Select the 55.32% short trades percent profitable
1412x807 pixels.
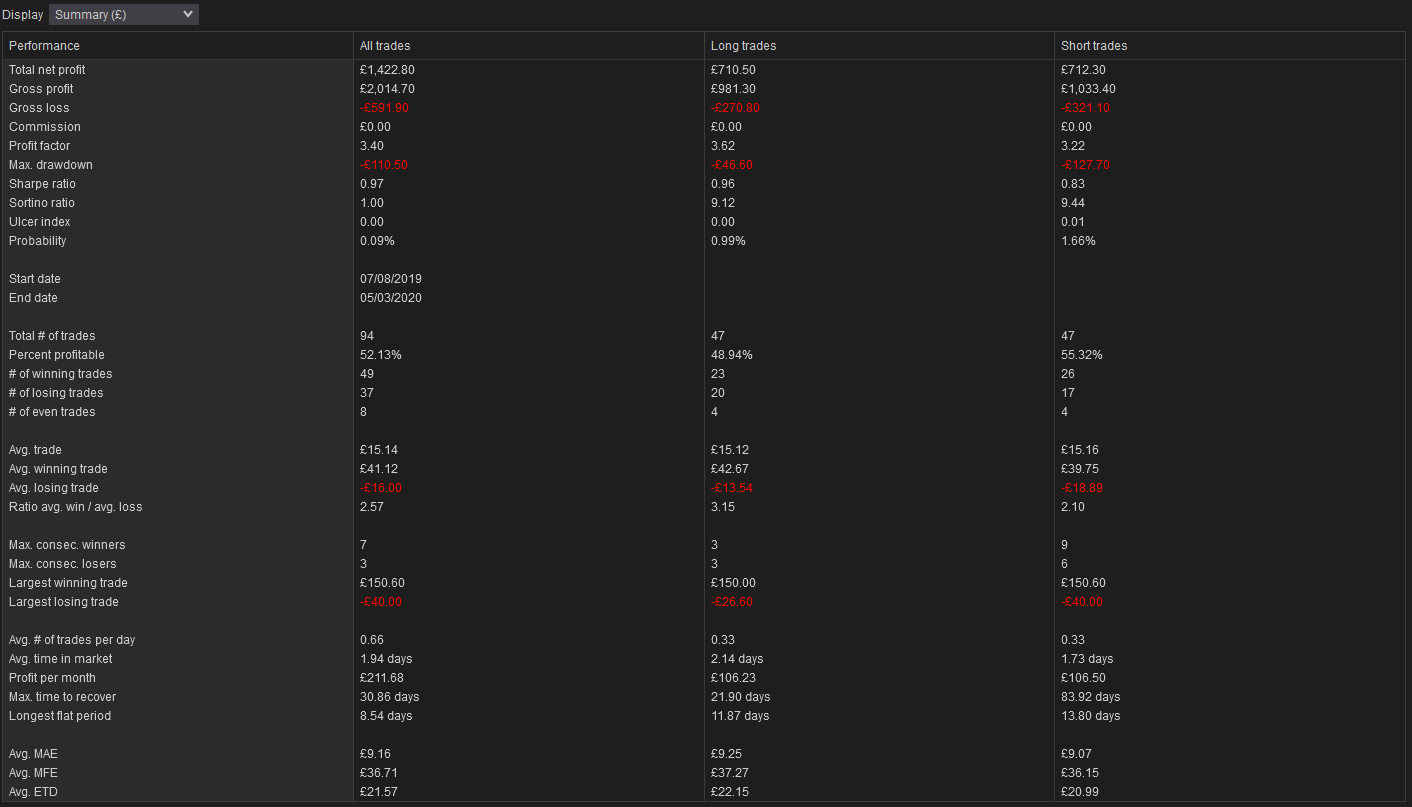pos(1083,355)
